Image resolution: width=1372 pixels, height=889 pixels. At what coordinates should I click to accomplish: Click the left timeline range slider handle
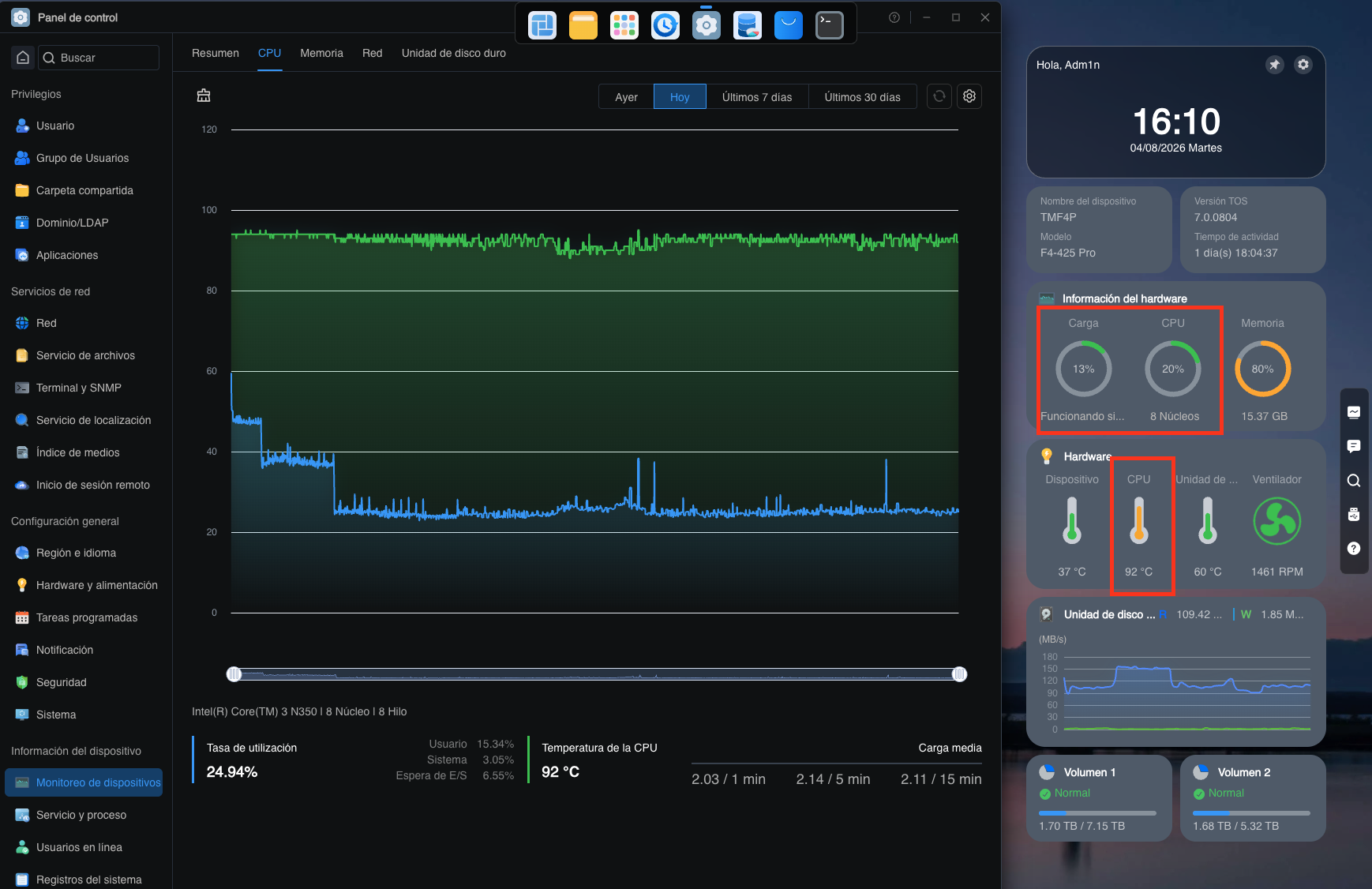pyautogui.click(x=234, y=674)
